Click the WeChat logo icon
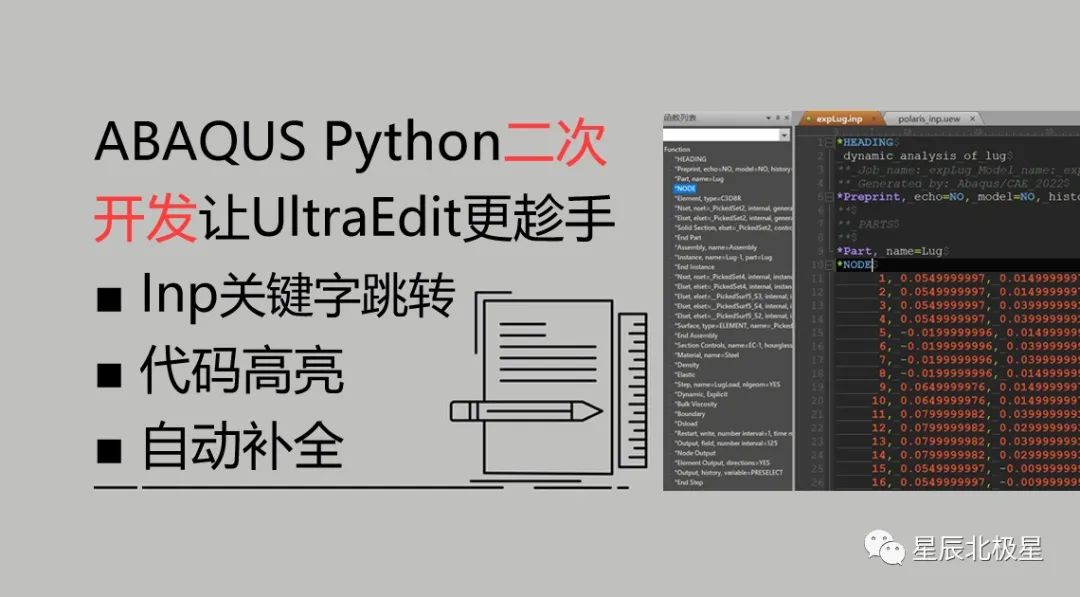Image resolution: width=1080 pixels, height=597 pixels. coord(884,547)
